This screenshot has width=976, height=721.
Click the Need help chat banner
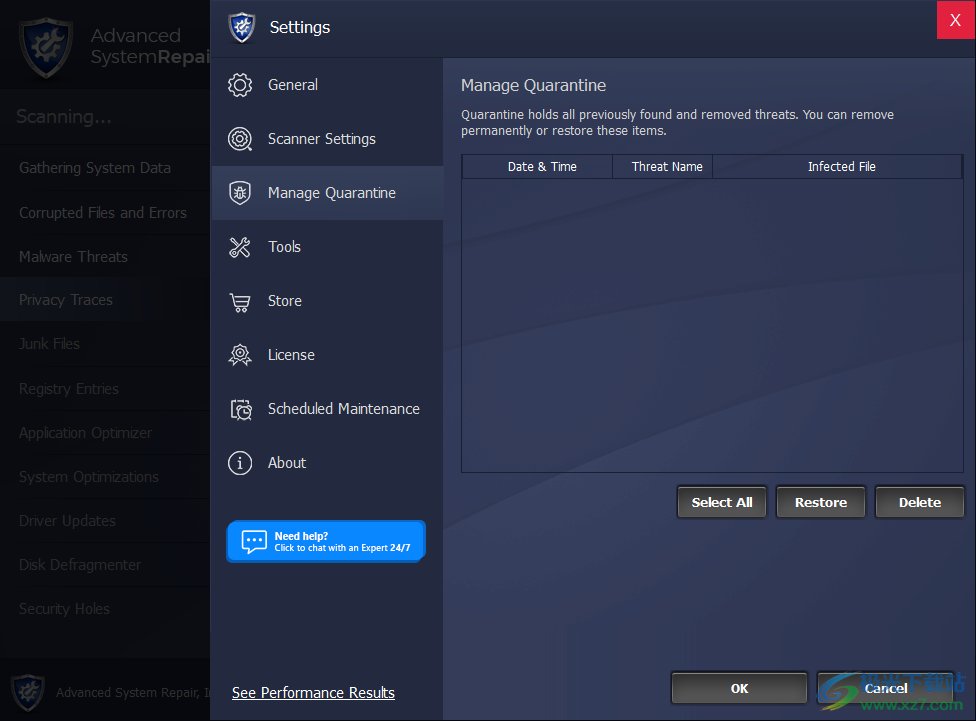[326, 542]
